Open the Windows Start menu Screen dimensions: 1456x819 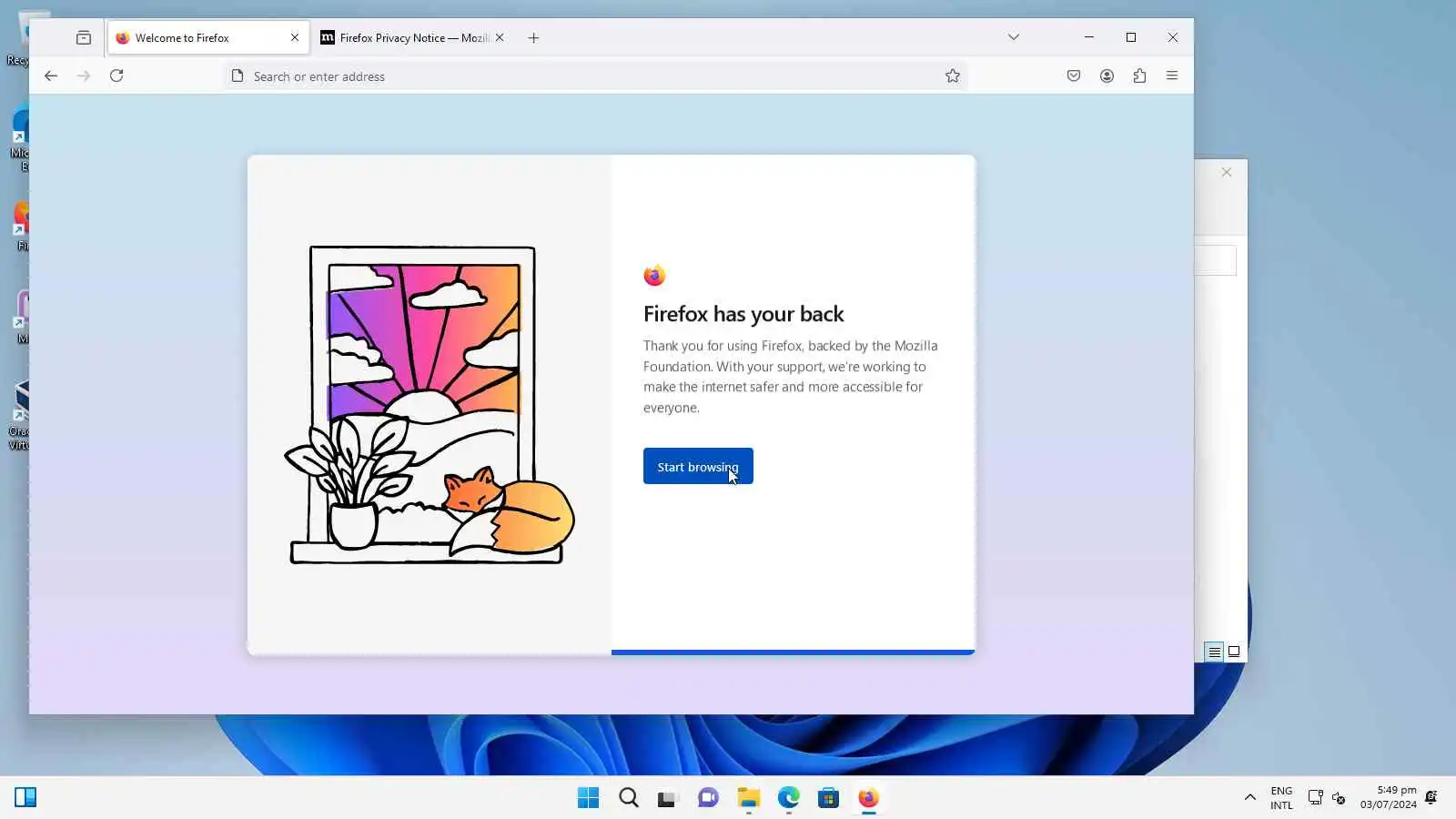pyautogui.click(x=589, y=798)
